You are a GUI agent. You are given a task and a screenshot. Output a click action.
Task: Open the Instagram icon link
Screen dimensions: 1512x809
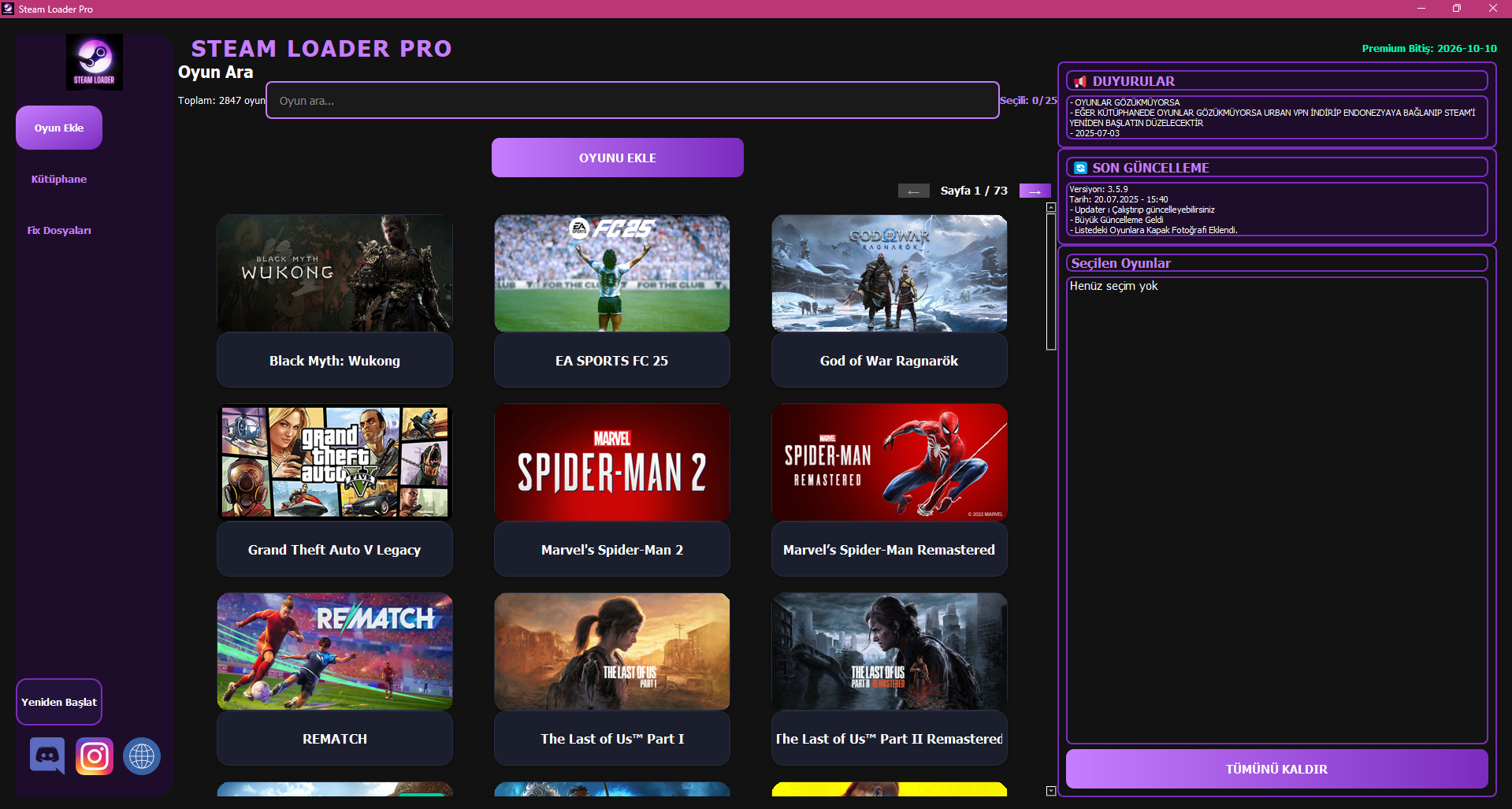95,756
